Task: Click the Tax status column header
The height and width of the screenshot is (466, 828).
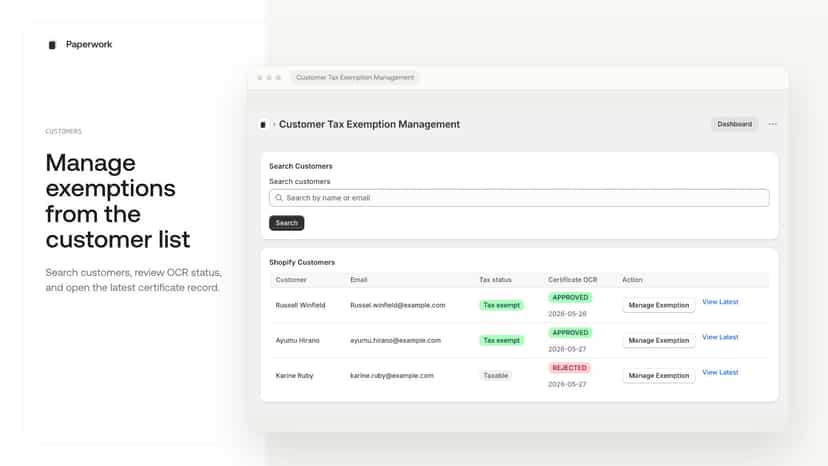Action: tap(495, 280)
